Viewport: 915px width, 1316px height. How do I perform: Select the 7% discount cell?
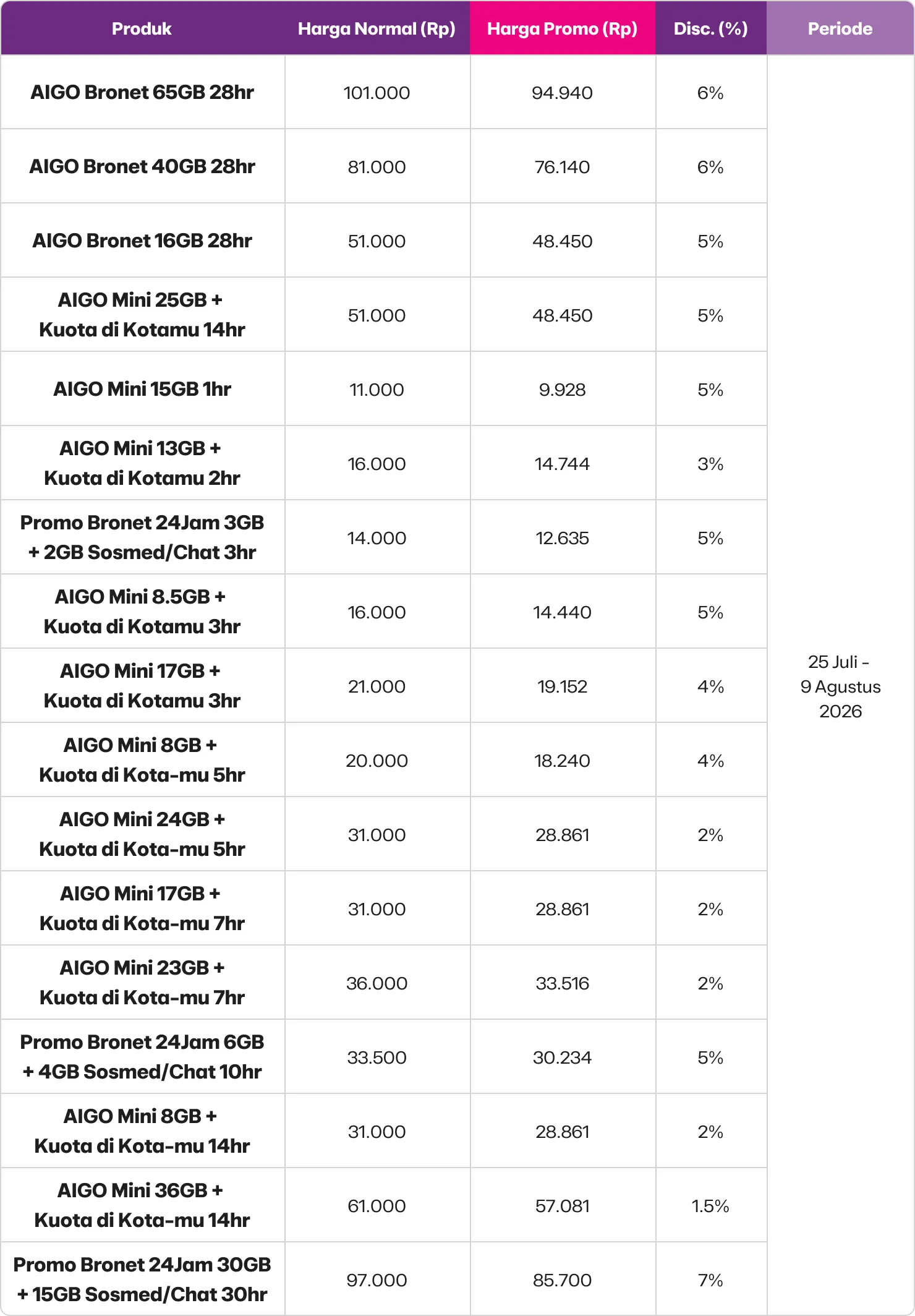coord(710,1280)
